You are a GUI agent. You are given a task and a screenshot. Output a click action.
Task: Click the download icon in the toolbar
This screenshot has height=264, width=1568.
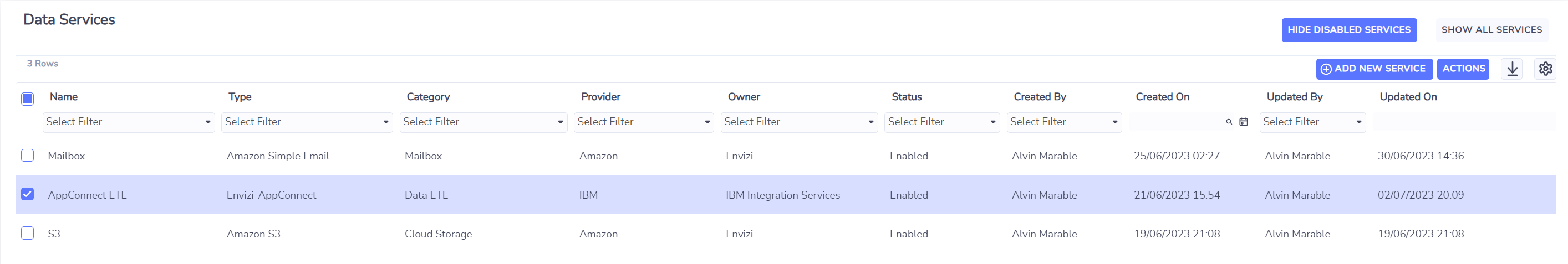click(x=1512, y=69)
